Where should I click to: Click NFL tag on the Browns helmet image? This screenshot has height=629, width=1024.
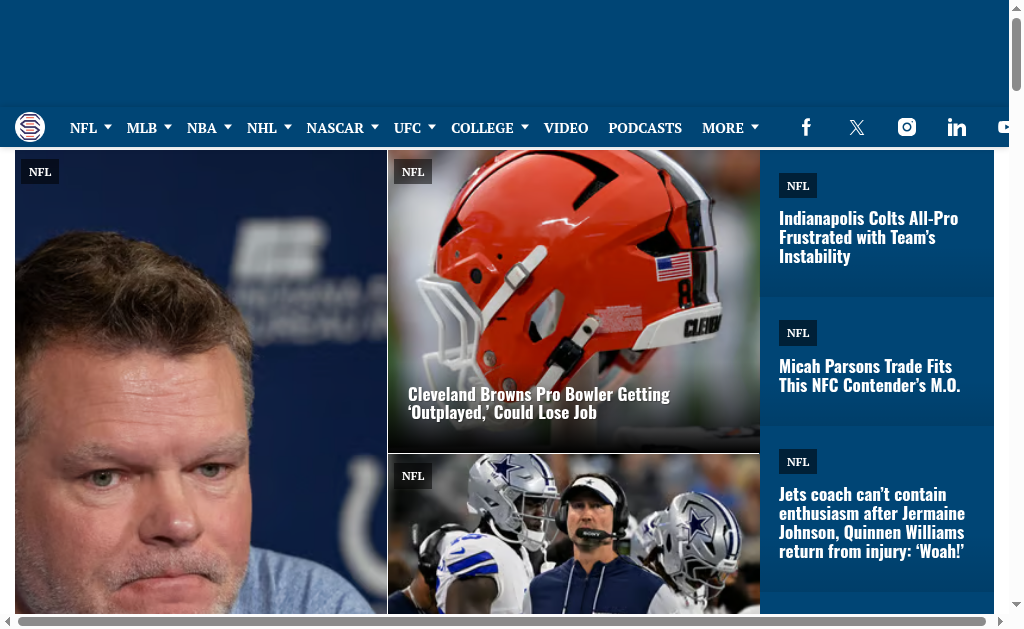[x=413, y=172]
